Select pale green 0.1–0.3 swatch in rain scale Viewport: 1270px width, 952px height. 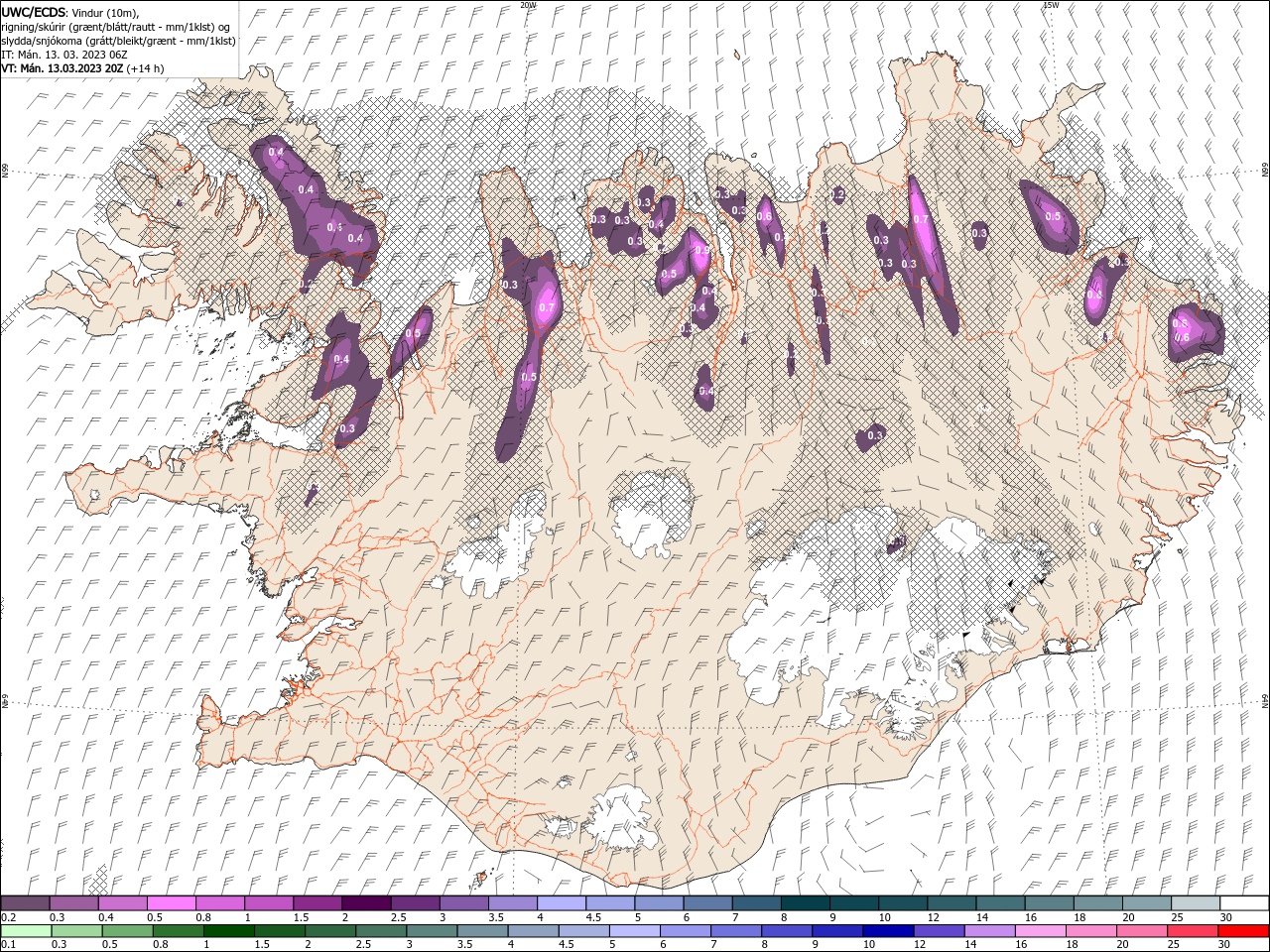[26, 931]
